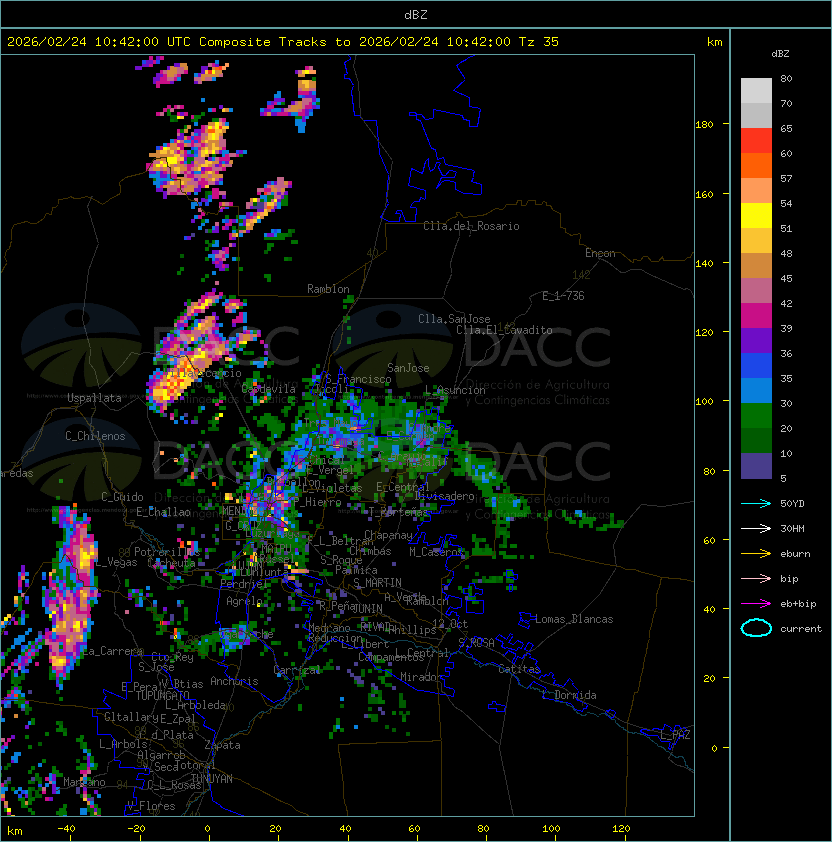Select the yellow eburn arrow icon
The image size is (832, 842).
756,553
